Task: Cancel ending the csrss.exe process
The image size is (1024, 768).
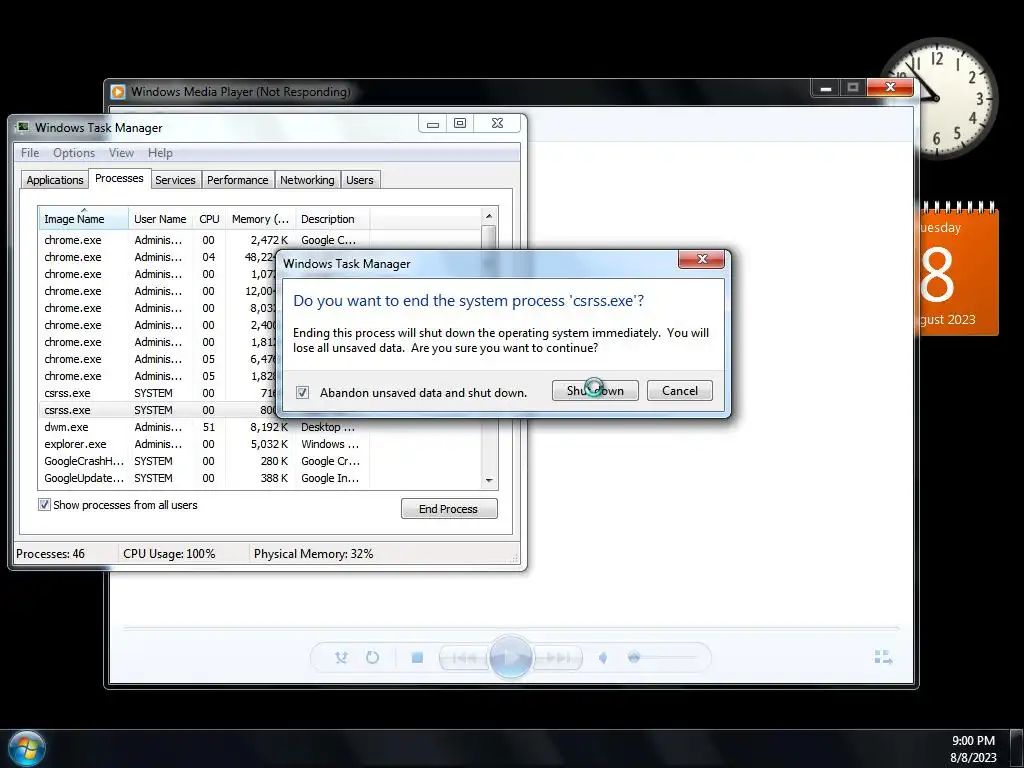Action: coord(679,391)
